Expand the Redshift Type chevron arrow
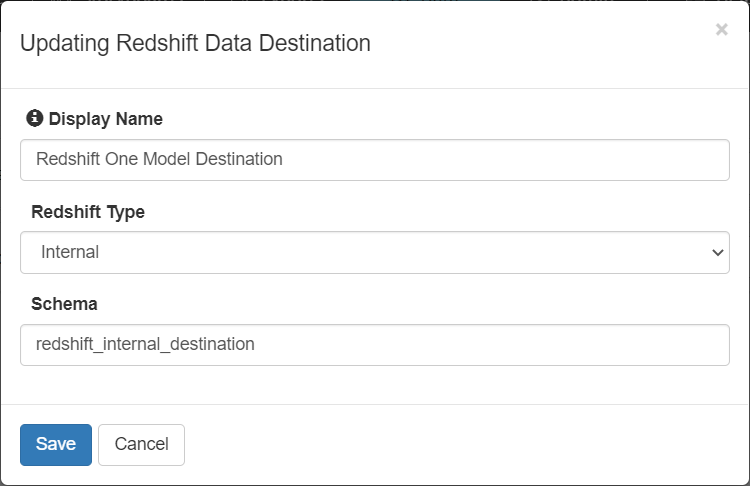The image size is (750, 486). (x=717, y=253)
